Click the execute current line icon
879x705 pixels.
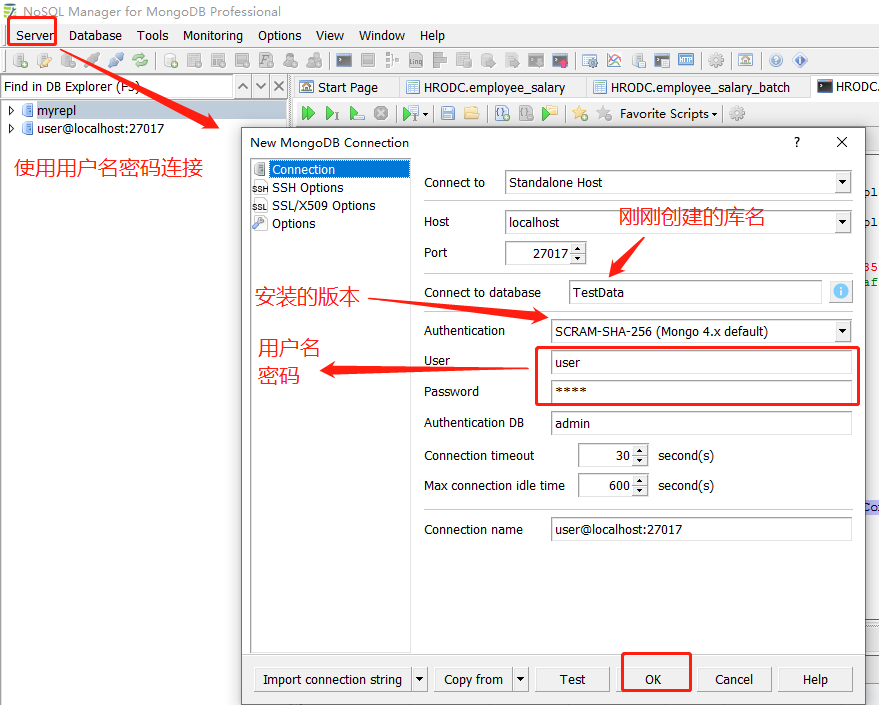click(x=357, y=113)
